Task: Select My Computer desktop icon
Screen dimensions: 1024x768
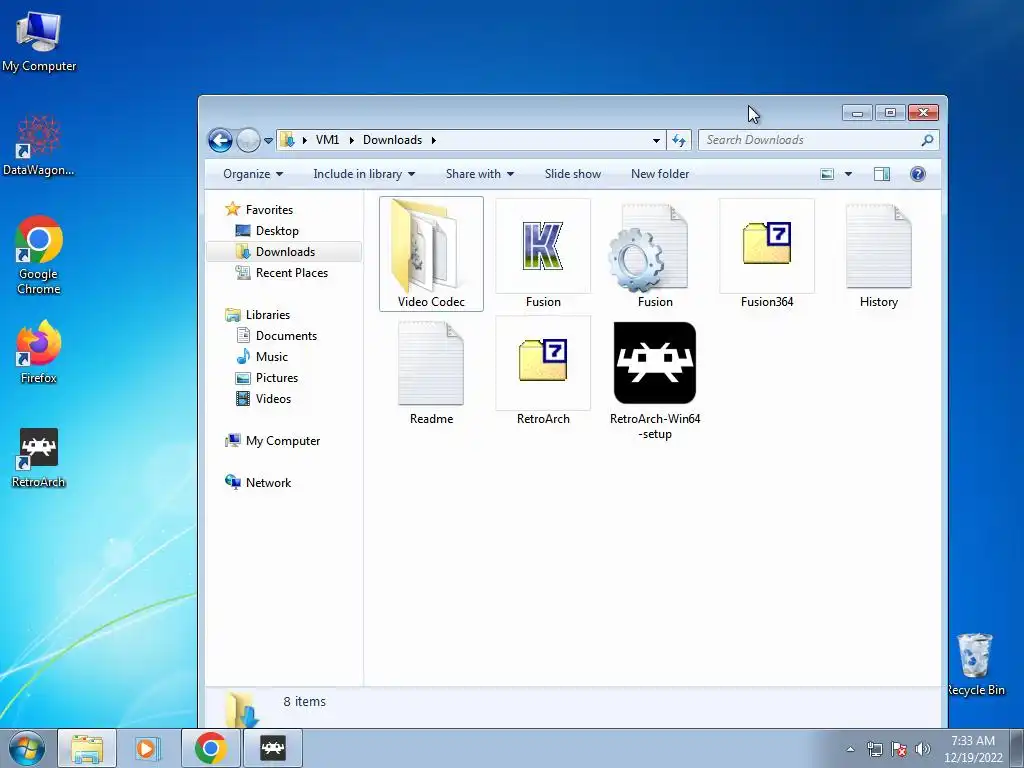Action: [39, 40]
